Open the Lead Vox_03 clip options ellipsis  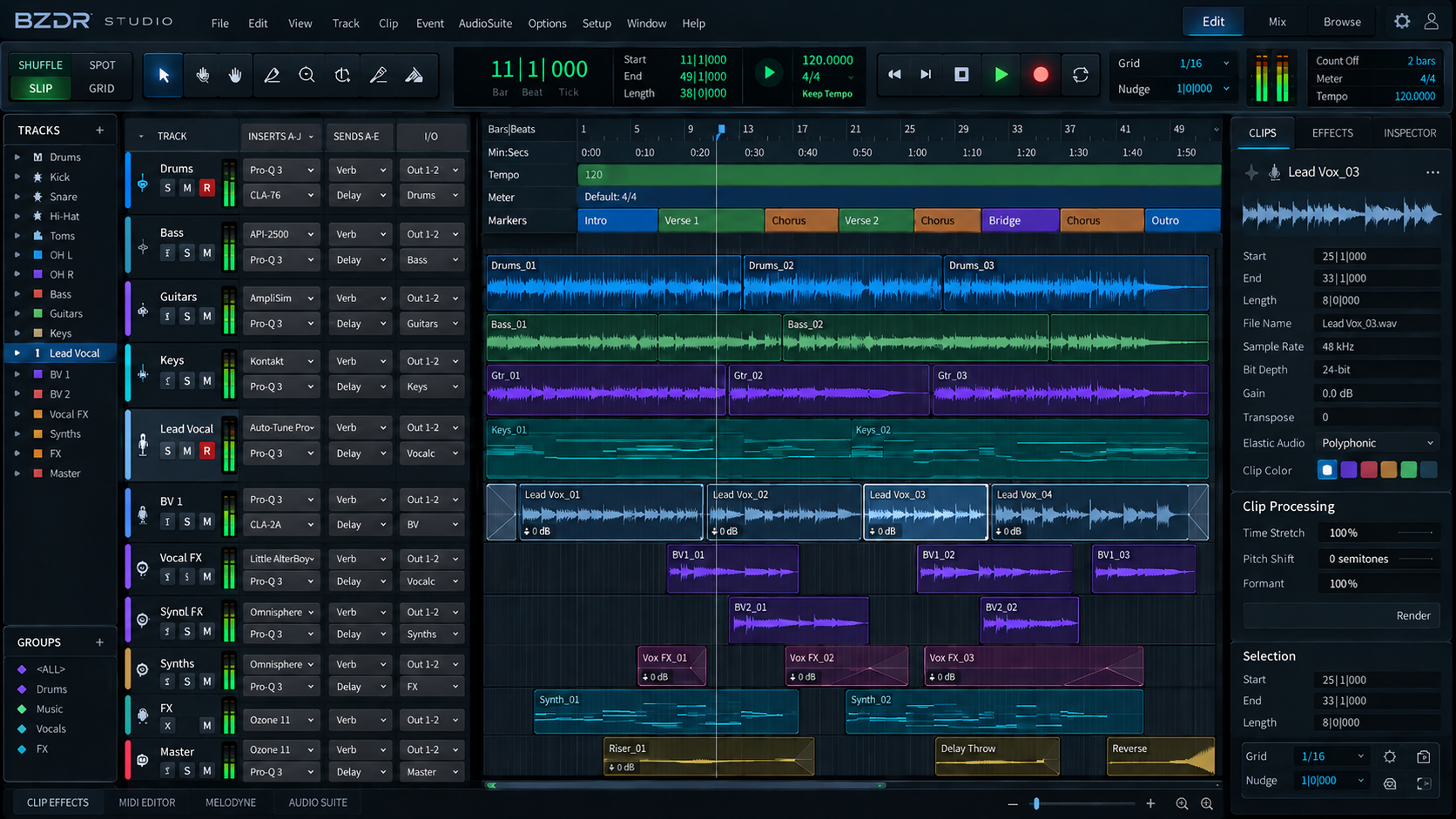click(1432, 172)
